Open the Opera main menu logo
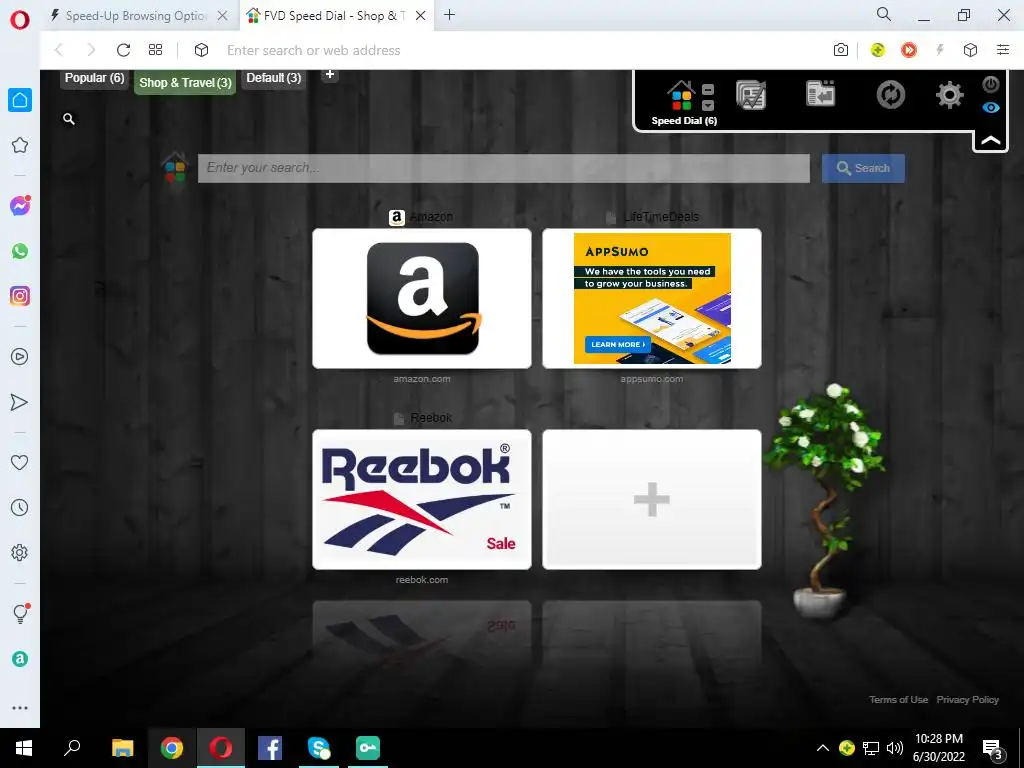The width and height of the screenshot is (1024, 768). [20, 20]
